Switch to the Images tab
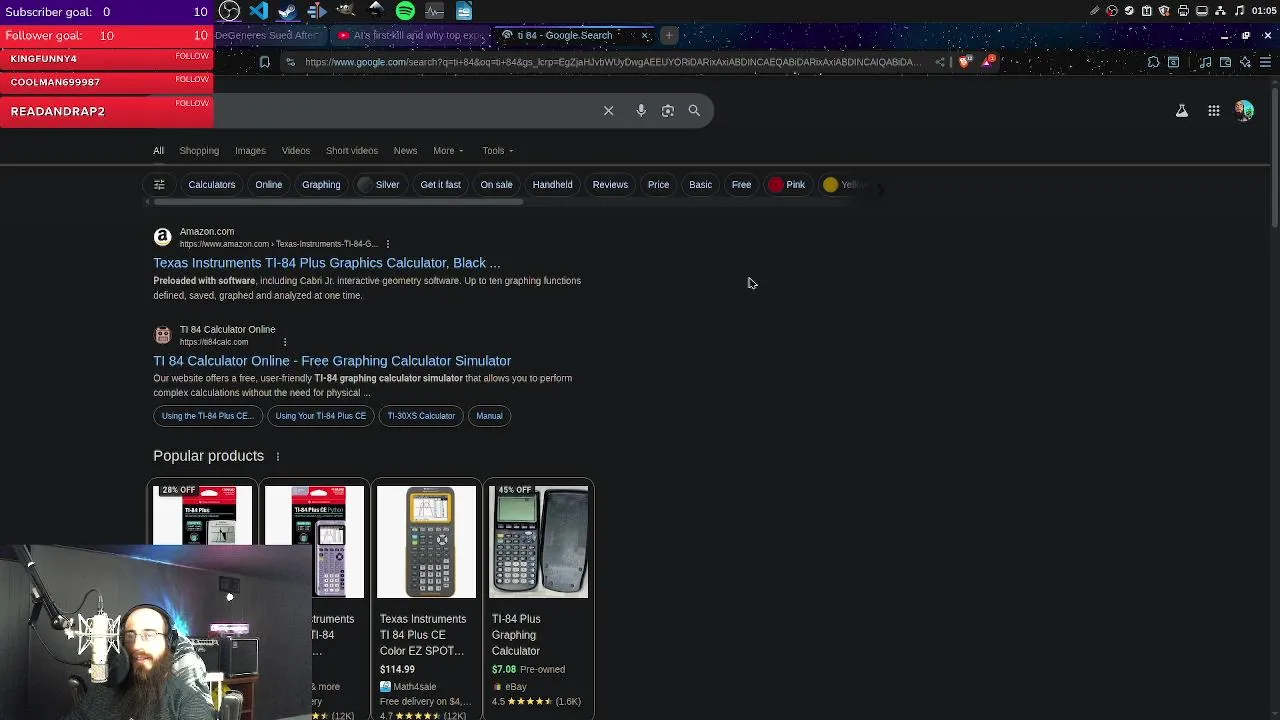This screenshot has height=720, width=1280. pos(250,151)
